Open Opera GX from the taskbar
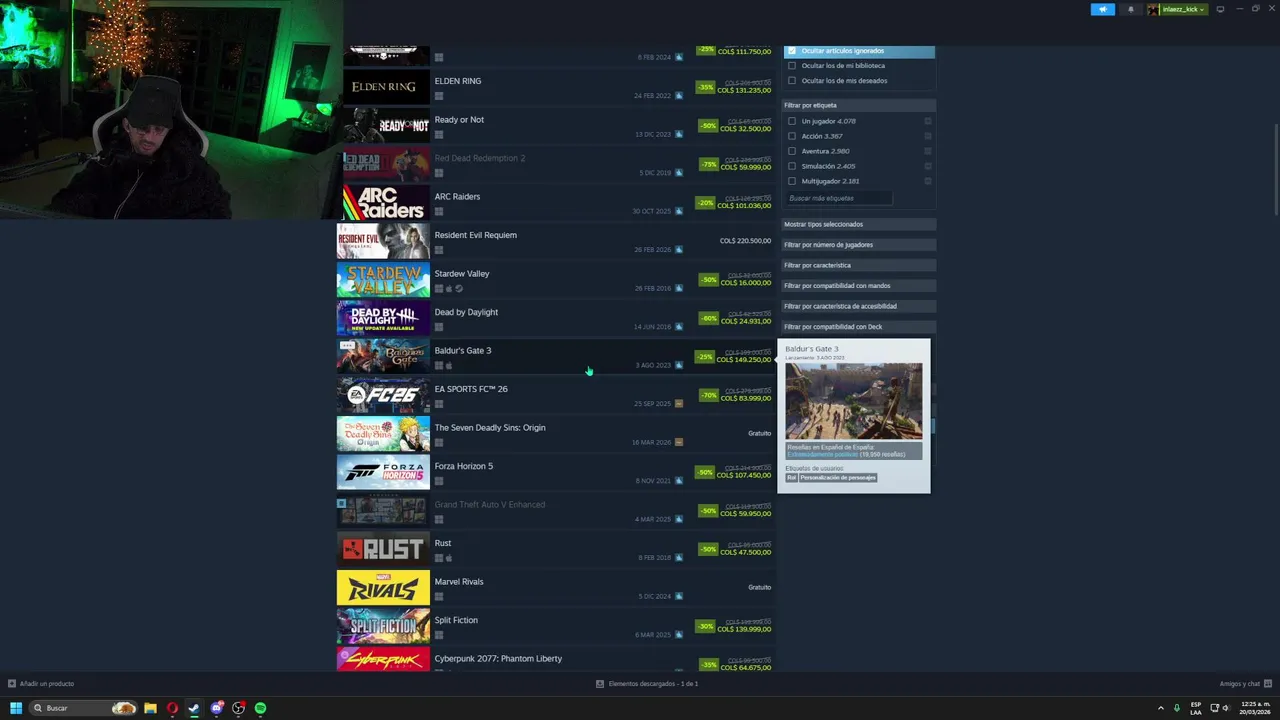The height and width of the screenshot is (720, 1280). [172, 708]
